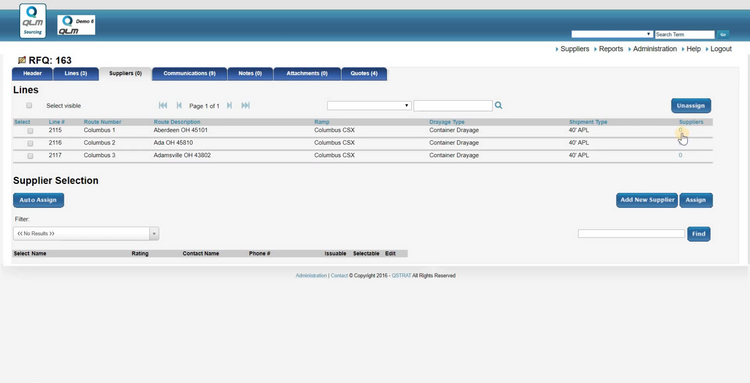
Task: Click the Demo 6 QLM logo
Action: click(x=77, y=25)
